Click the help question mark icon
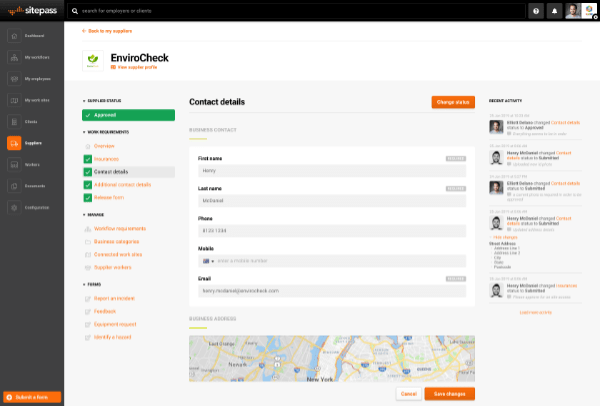Screen dimensions: 600x406 click(x=536, y=11)
